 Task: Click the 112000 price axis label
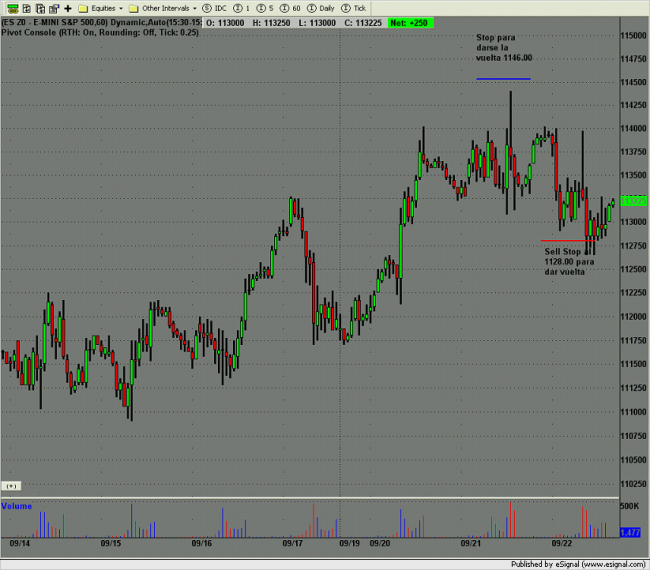[633, 317]
